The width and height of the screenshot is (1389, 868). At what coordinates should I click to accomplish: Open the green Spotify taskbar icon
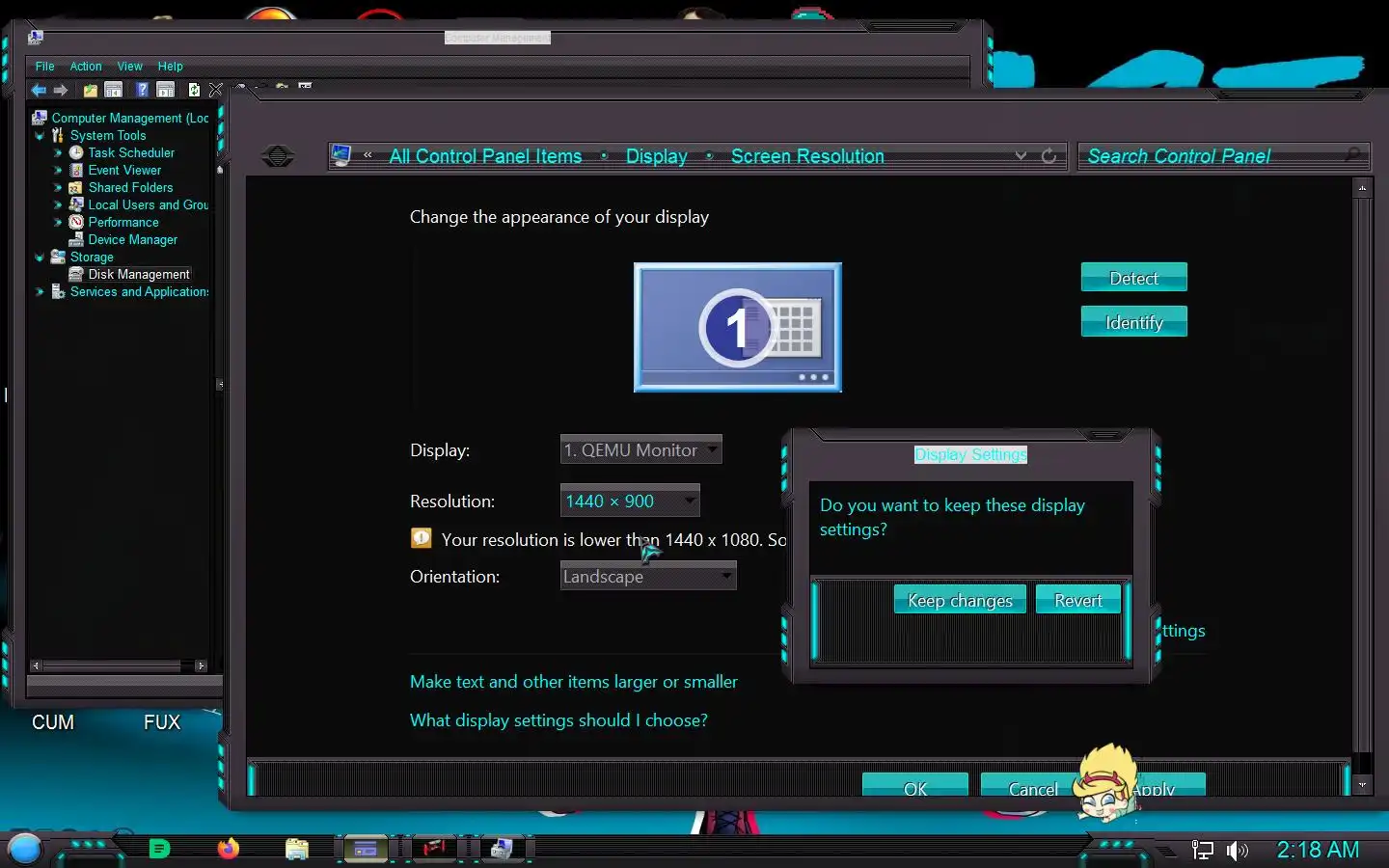tap(160, 849)
